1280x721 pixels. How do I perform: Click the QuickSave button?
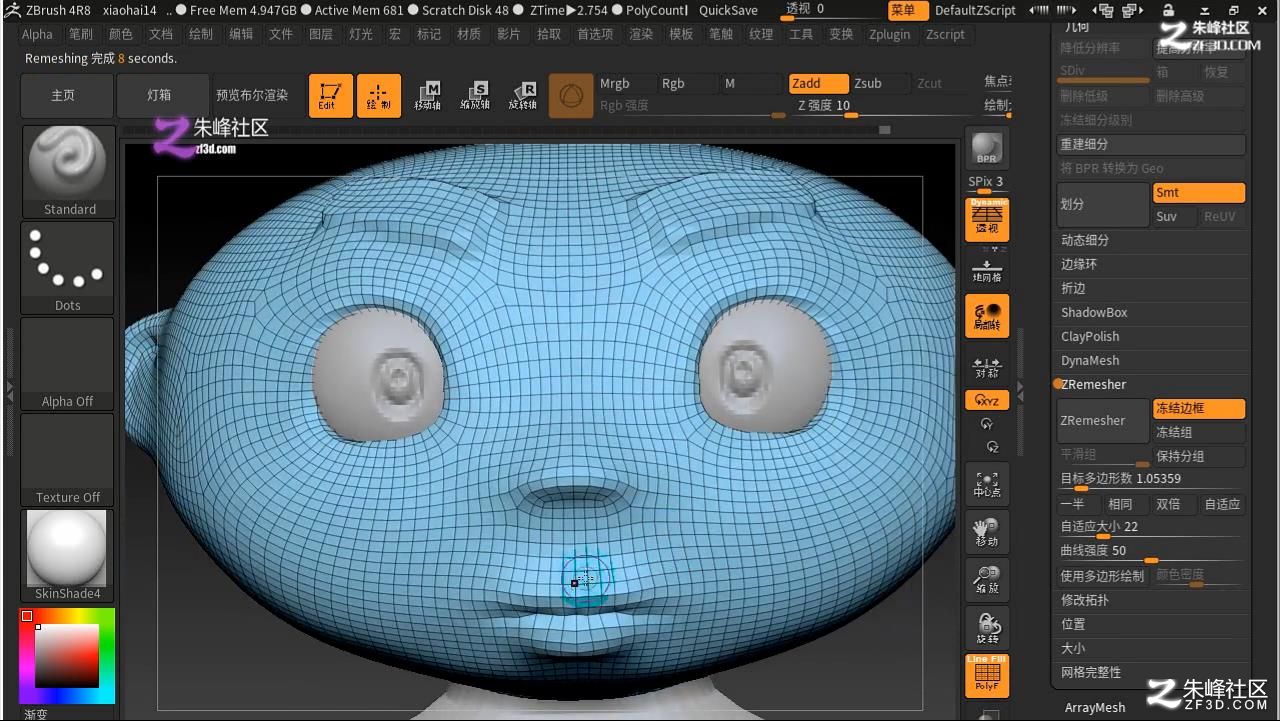click(728, 10)
